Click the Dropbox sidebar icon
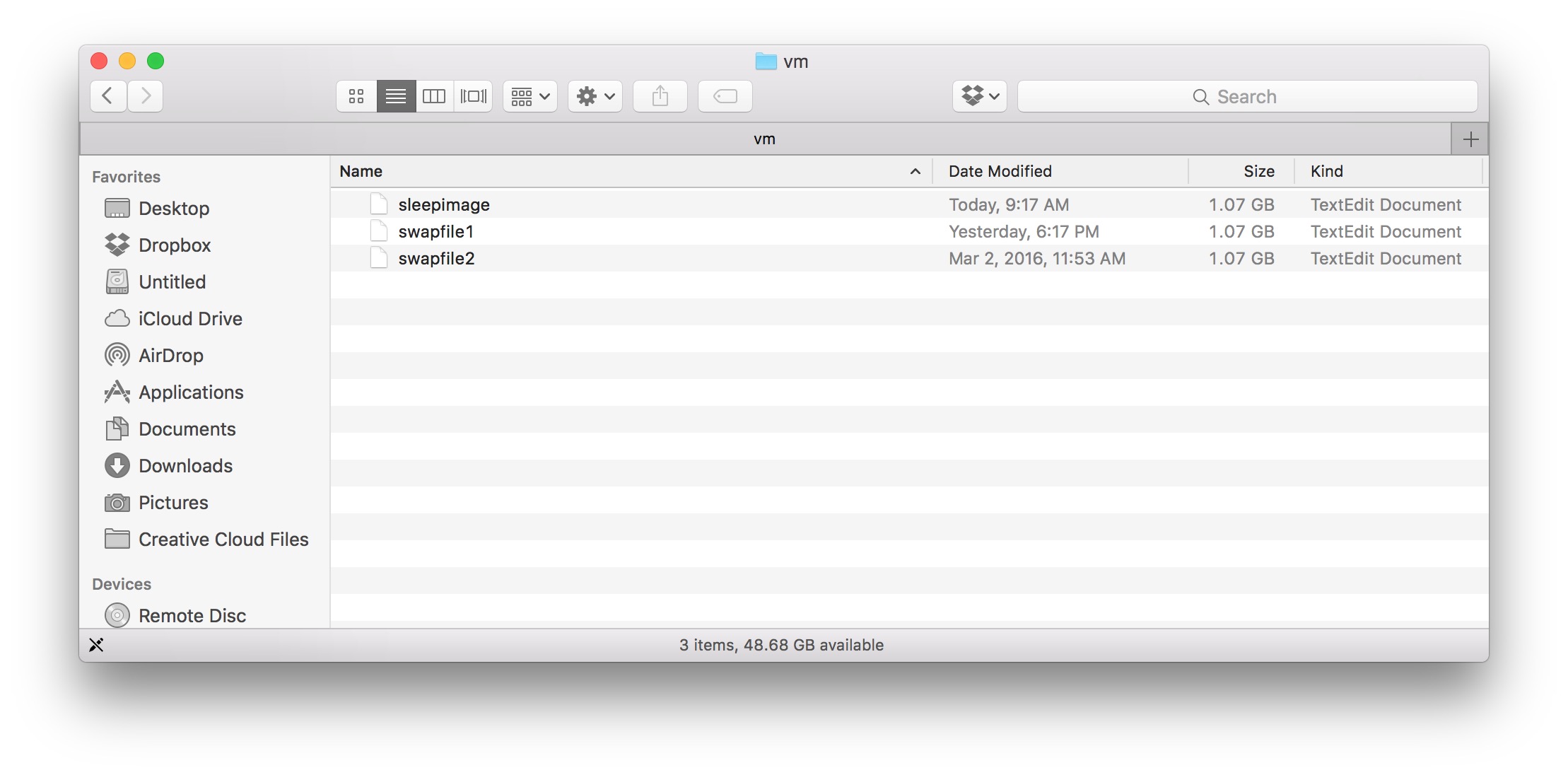Viewport: 1568px width, 775px height. 117,245
